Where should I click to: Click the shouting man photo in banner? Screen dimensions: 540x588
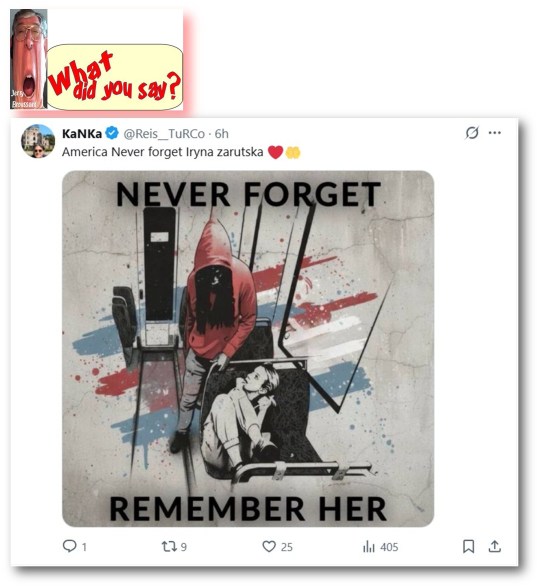[x=28, y=59]
